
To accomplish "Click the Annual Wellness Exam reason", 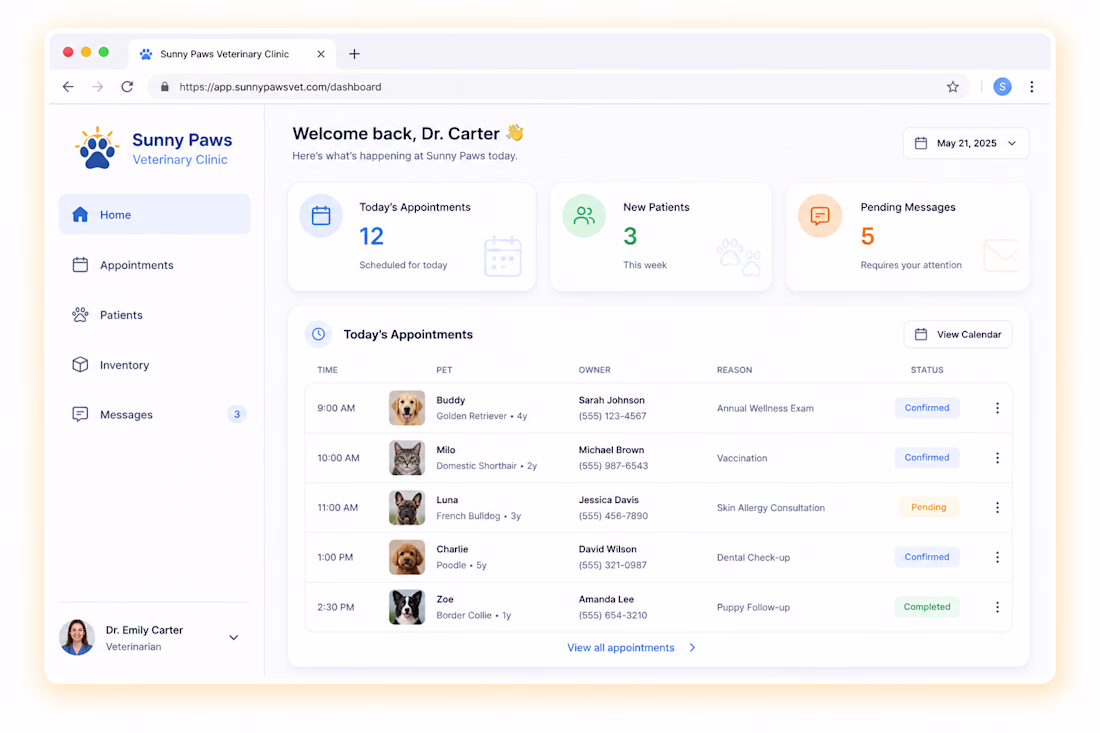I will coord(765,408).
